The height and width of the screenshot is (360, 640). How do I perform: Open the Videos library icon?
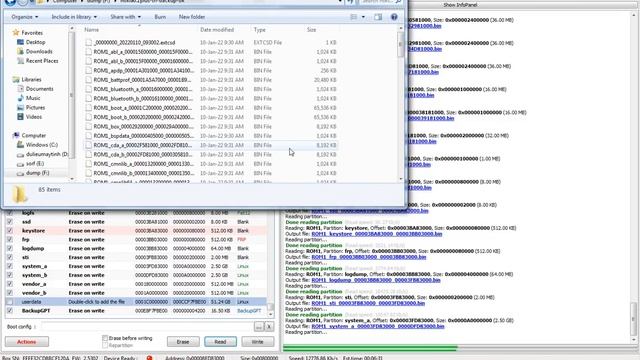pos(20,117)
